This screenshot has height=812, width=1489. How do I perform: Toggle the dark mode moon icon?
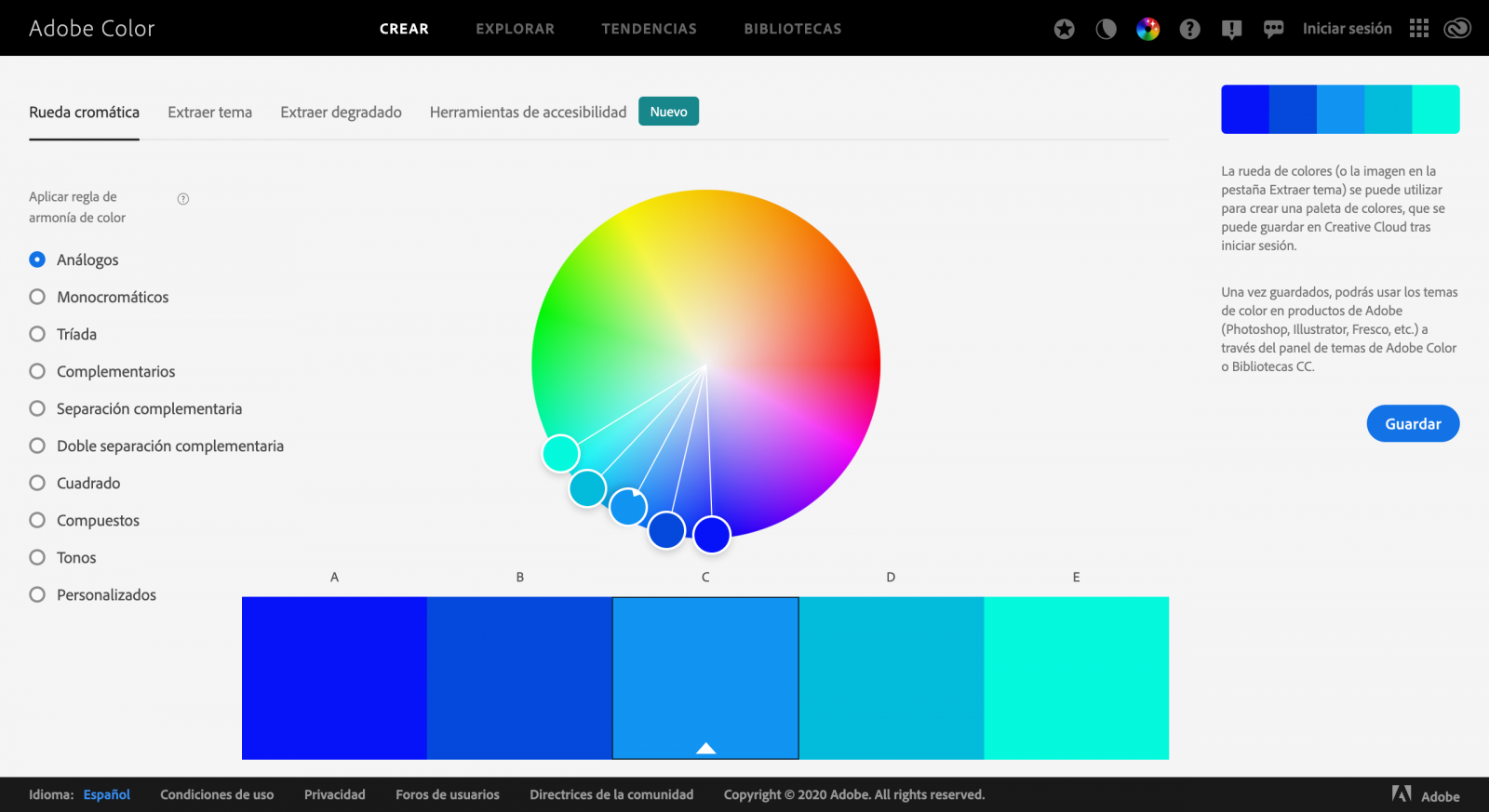click(x=1106, y=29)
